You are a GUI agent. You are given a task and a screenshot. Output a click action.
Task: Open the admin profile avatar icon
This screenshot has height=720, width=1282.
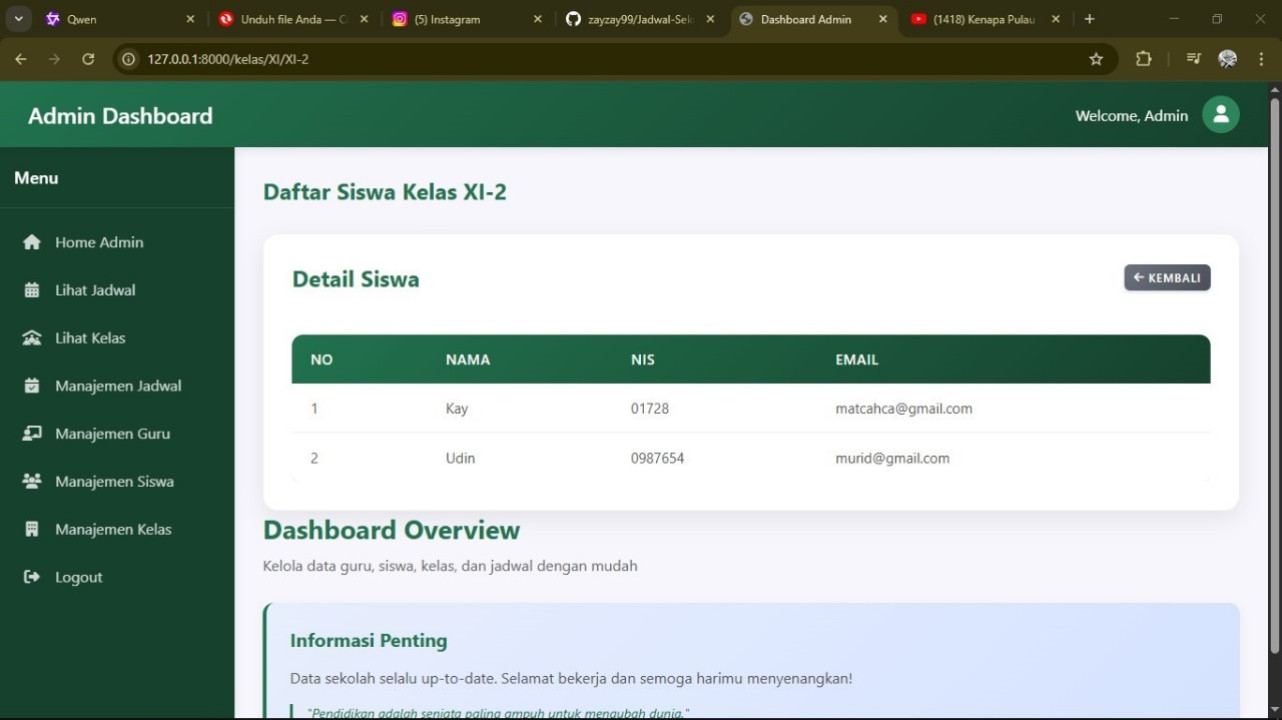pos(1220,115)
